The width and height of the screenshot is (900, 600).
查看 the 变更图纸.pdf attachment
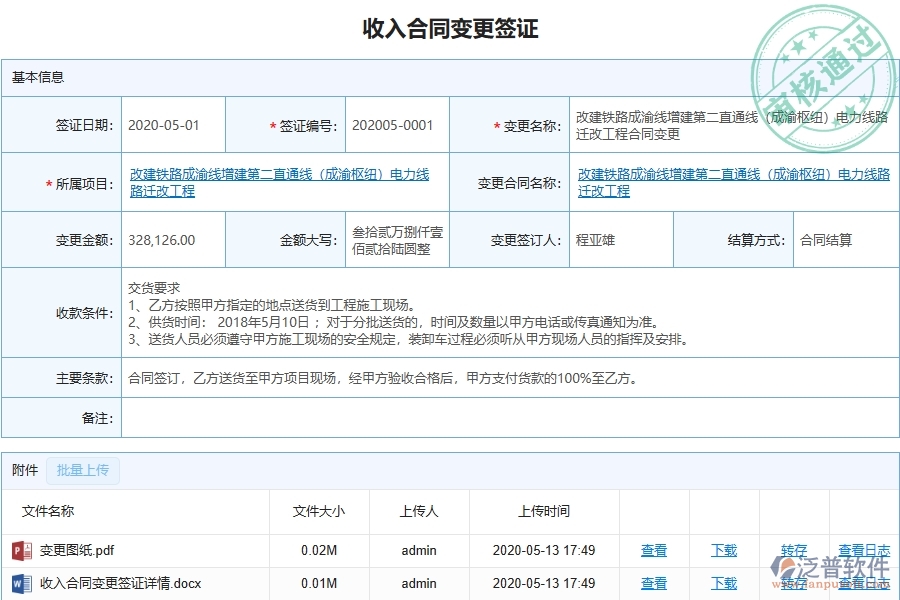point(653,550)
